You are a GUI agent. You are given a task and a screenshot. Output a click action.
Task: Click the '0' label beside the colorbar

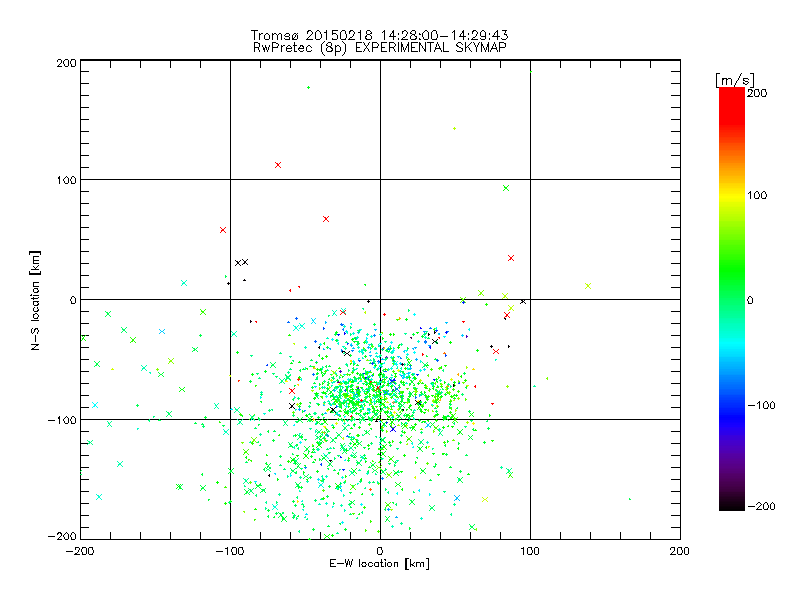tap(750, 300)
